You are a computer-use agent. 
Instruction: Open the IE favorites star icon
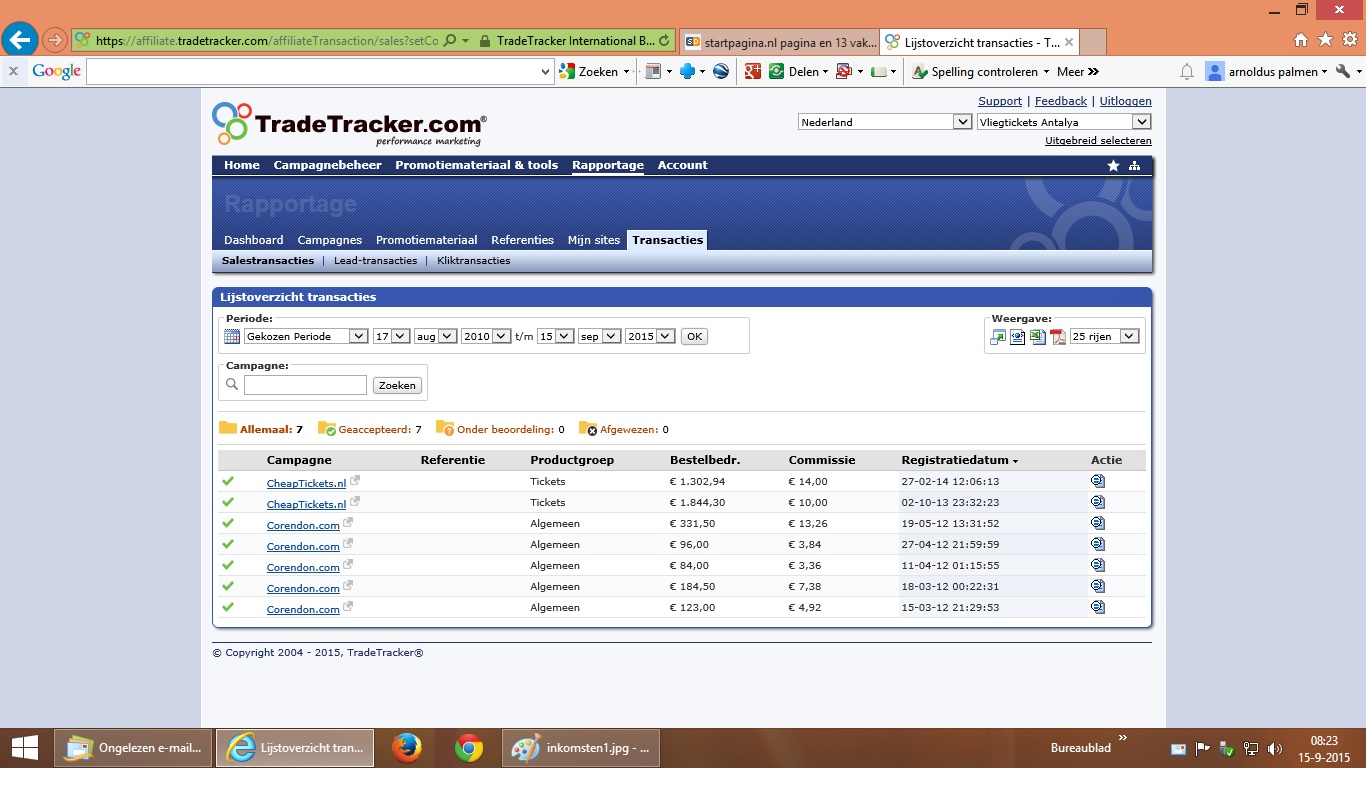pyautogui.click(x=1325, y=40)
